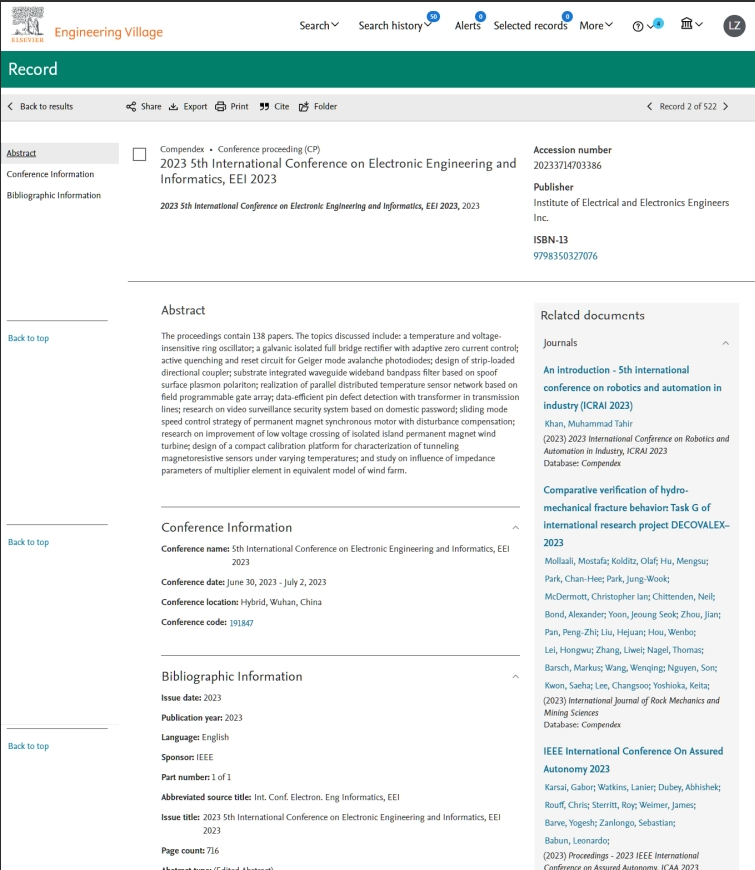Collapse the Bibliographic Information section
Viewport: 755px width, 870px height.
[x=515, y=676]
